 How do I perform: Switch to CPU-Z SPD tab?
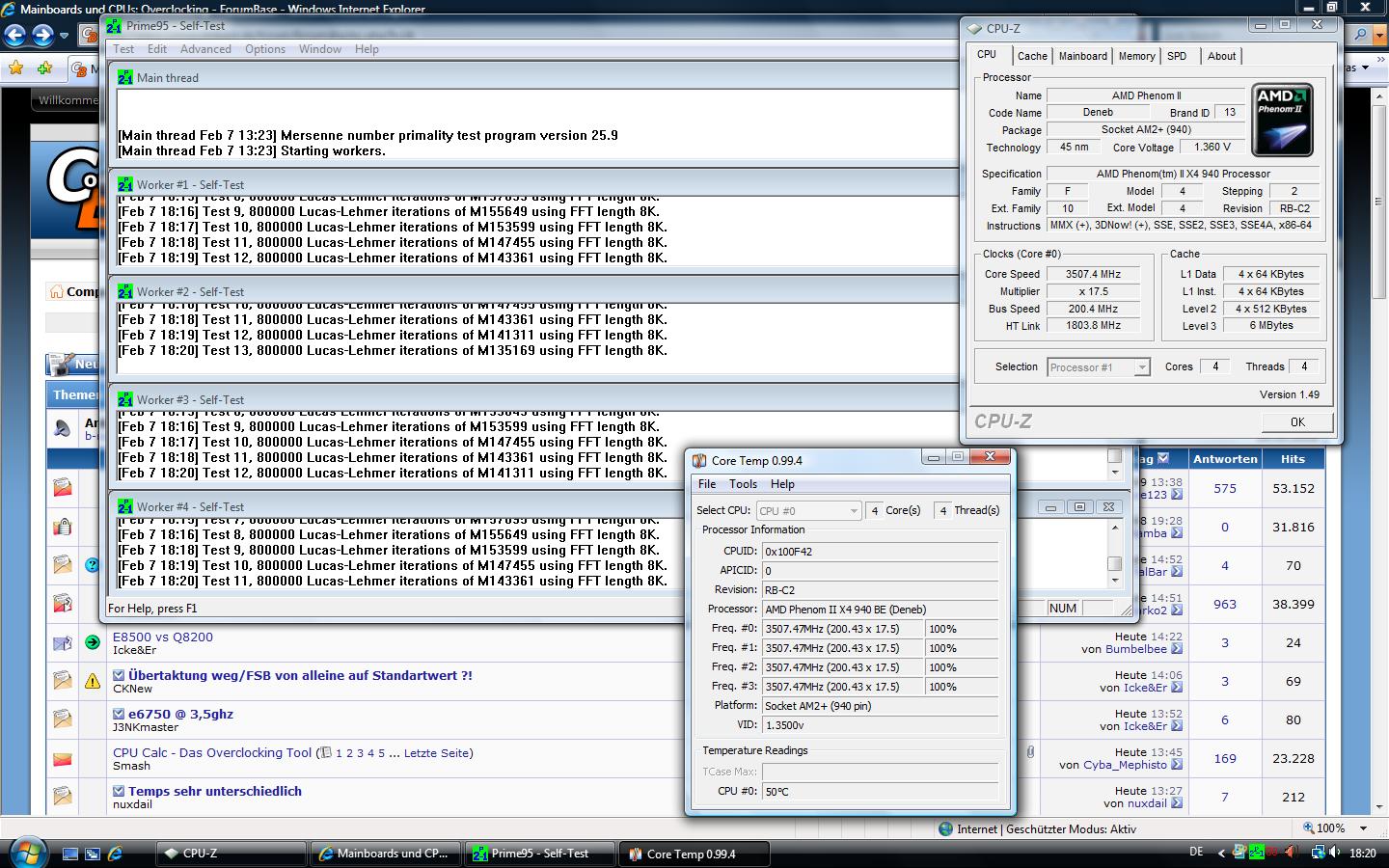tap(1177, 56)
